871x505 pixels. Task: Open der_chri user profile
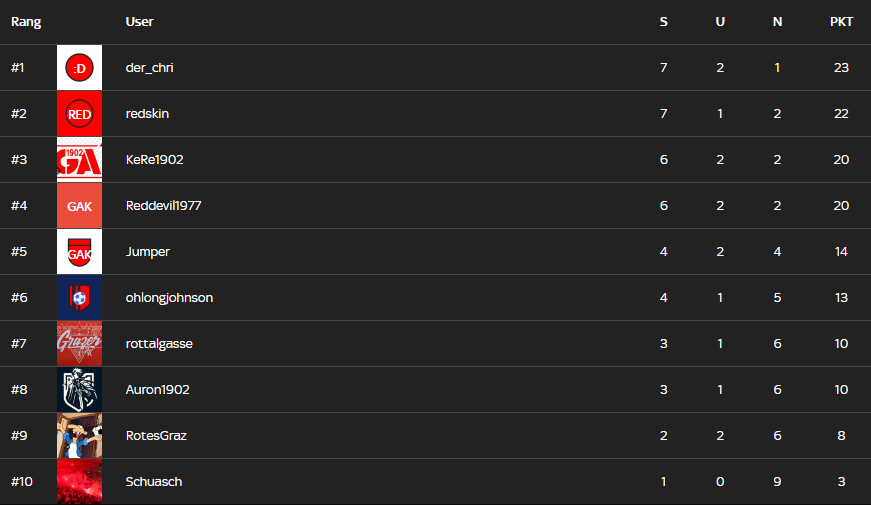(x=150, y=68)
